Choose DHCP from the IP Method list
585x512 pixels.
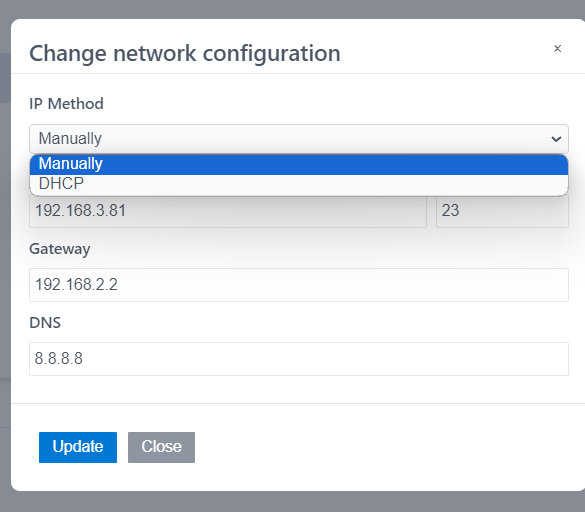299,184
